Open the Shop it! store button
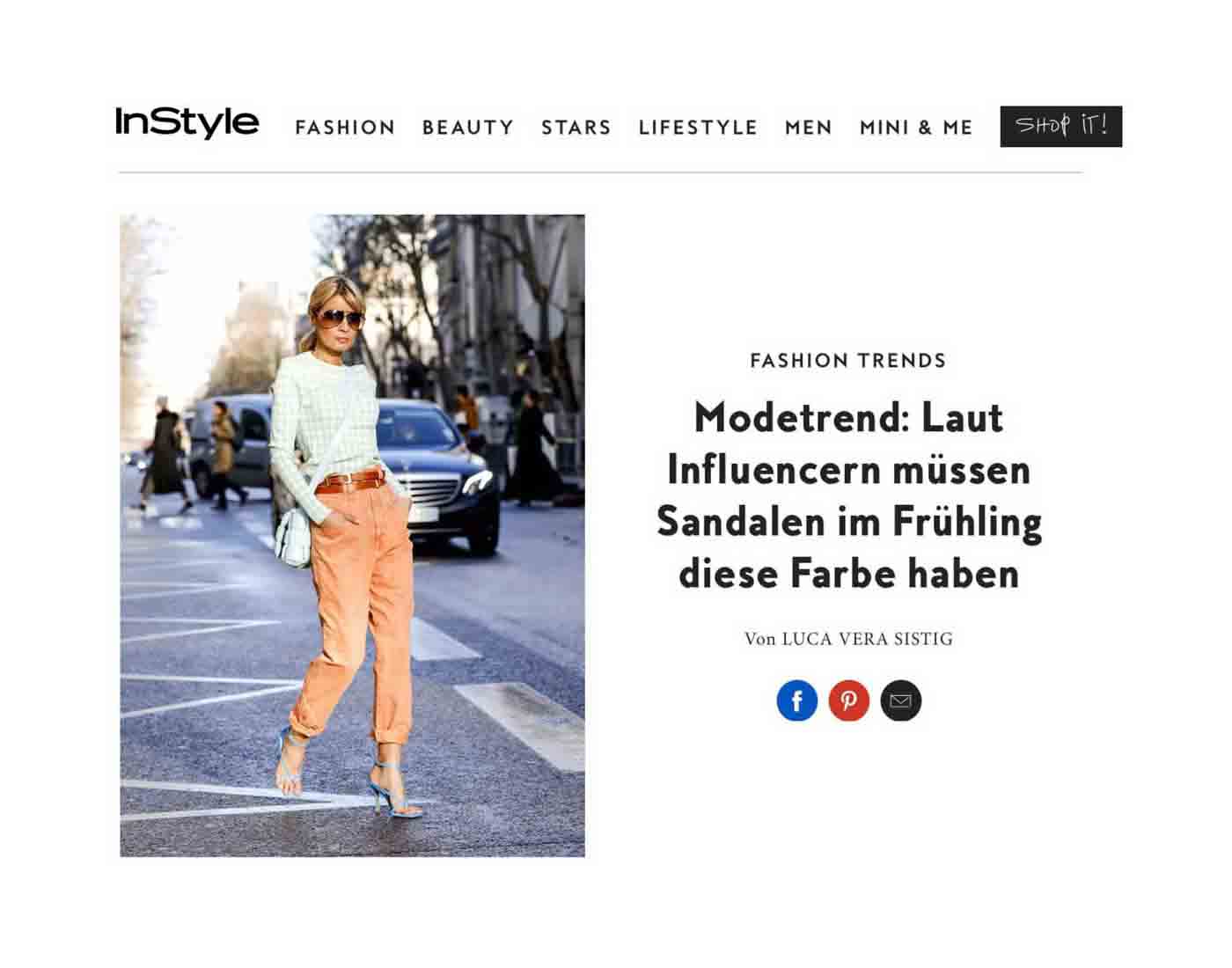Screen dimensions: 1232x968 tap(1060, 127)
